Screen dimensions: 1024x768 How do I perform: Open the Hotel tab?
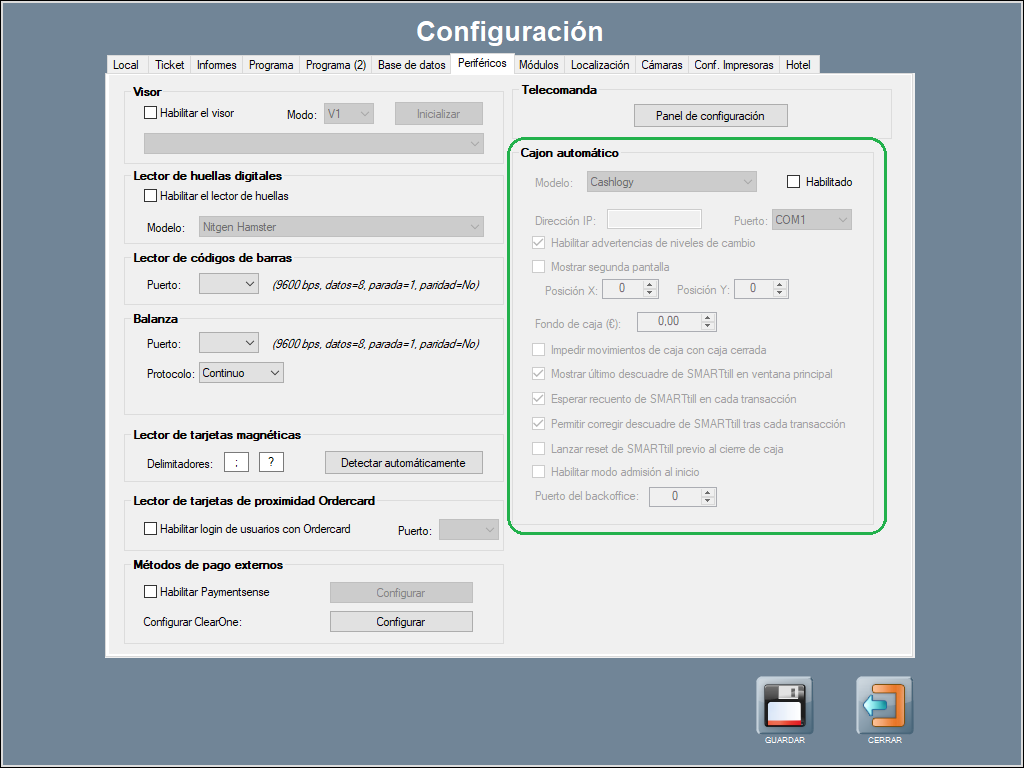click(x=799, y=65)
